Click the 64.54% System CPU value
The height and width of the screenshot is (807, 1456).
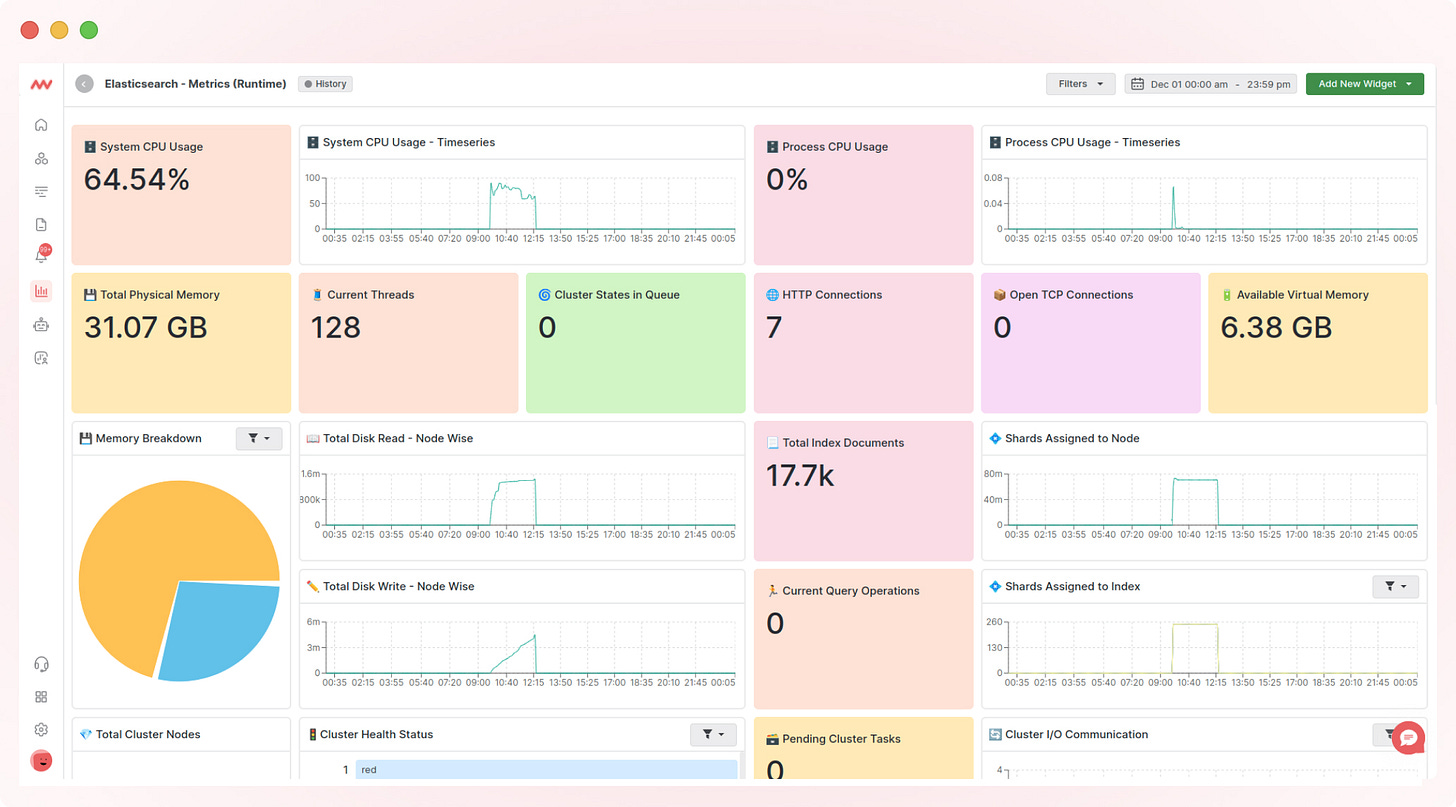(137, 180)
